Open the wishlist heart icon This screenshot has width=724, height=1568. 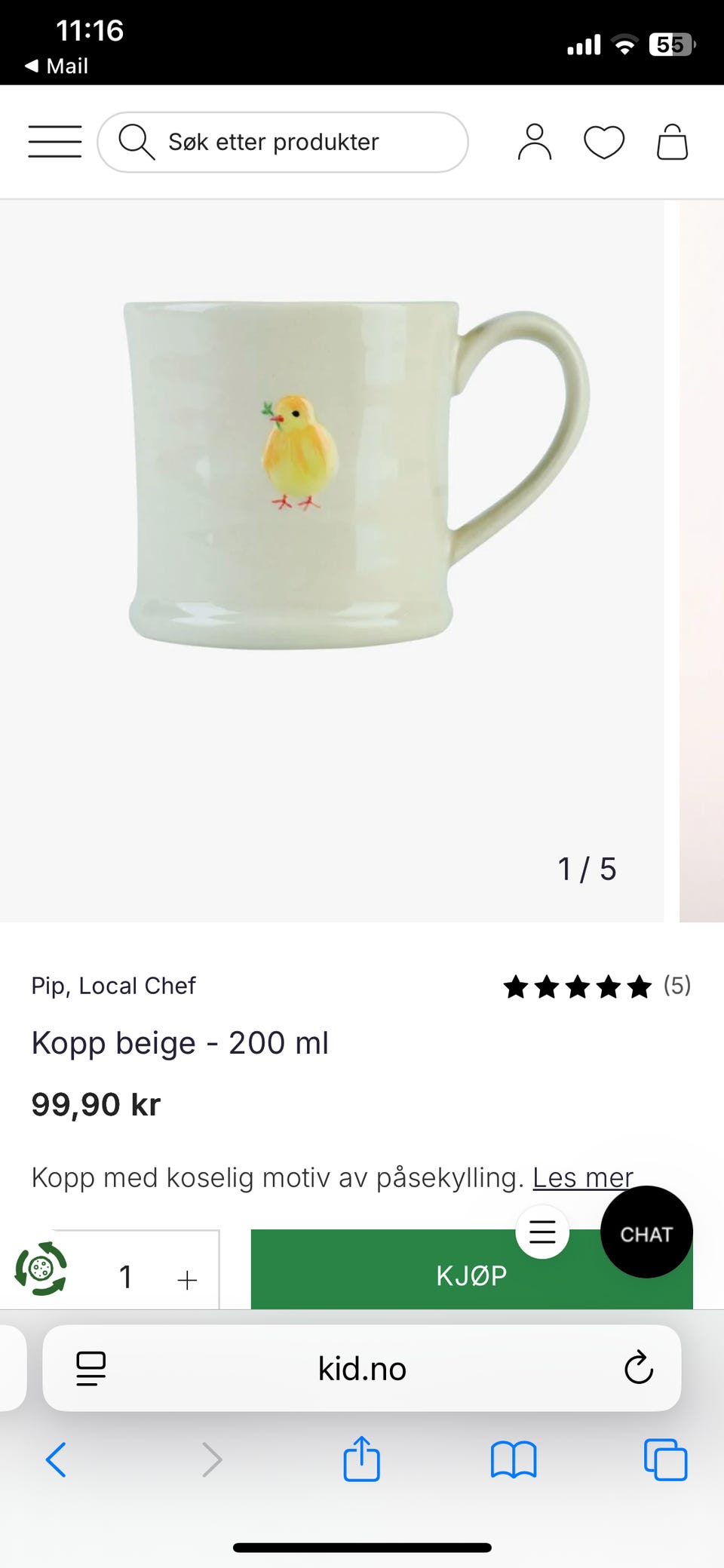pos(604,142)
